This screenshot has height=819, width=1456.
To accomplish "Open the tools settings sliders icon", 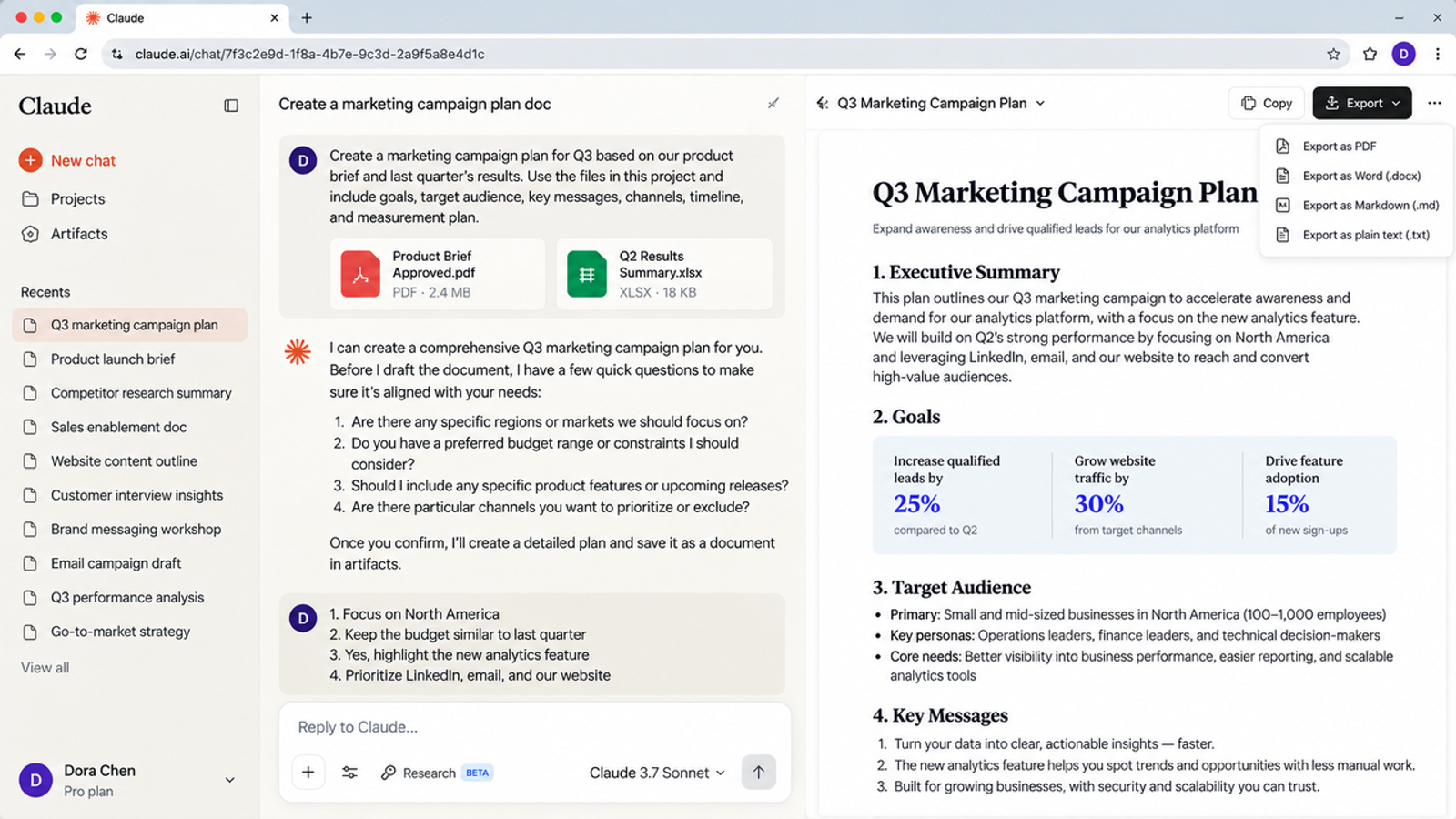I will tap(349, 773).
